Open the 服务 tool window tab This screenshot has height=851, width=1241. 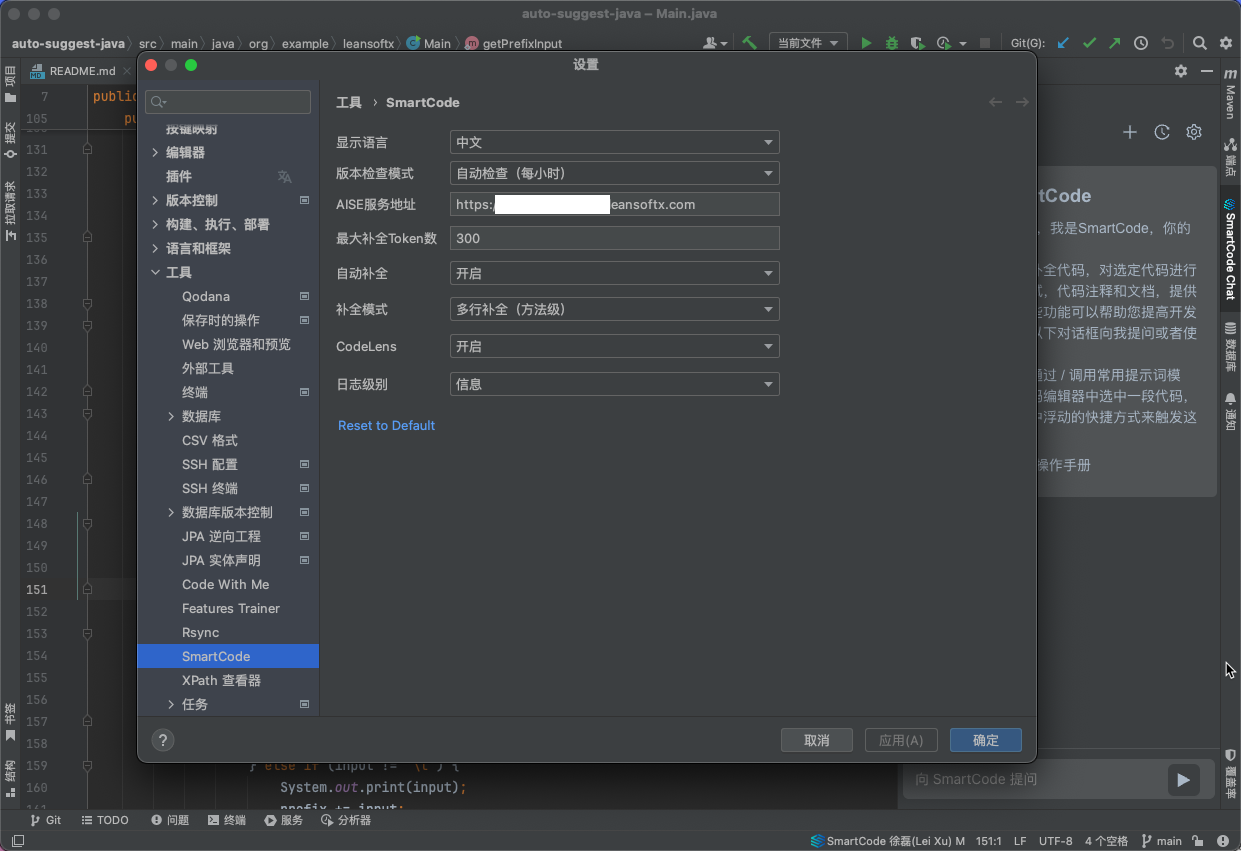pyautogui.click(x=283, y=820)
